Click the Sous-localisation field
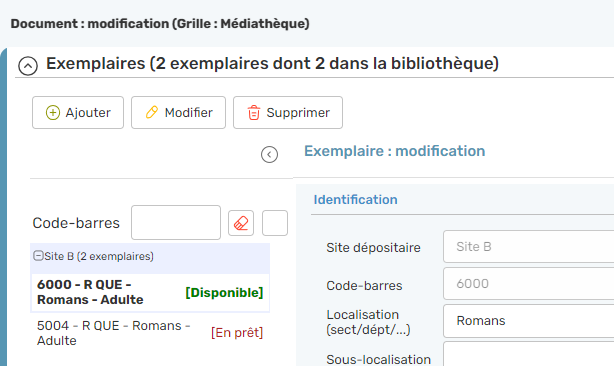The height and width of the screenshot is (366, 614). click(x=529, y=354)
